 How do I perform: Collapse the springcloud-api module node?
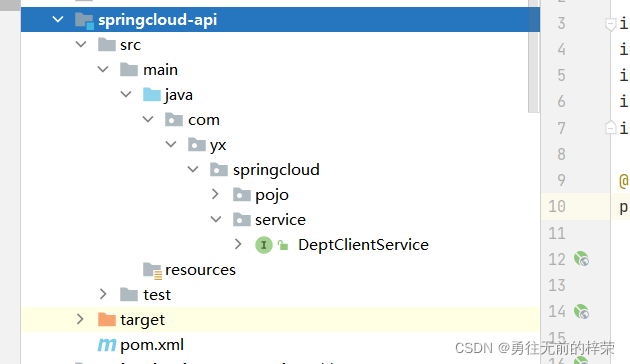pos(58,19)
